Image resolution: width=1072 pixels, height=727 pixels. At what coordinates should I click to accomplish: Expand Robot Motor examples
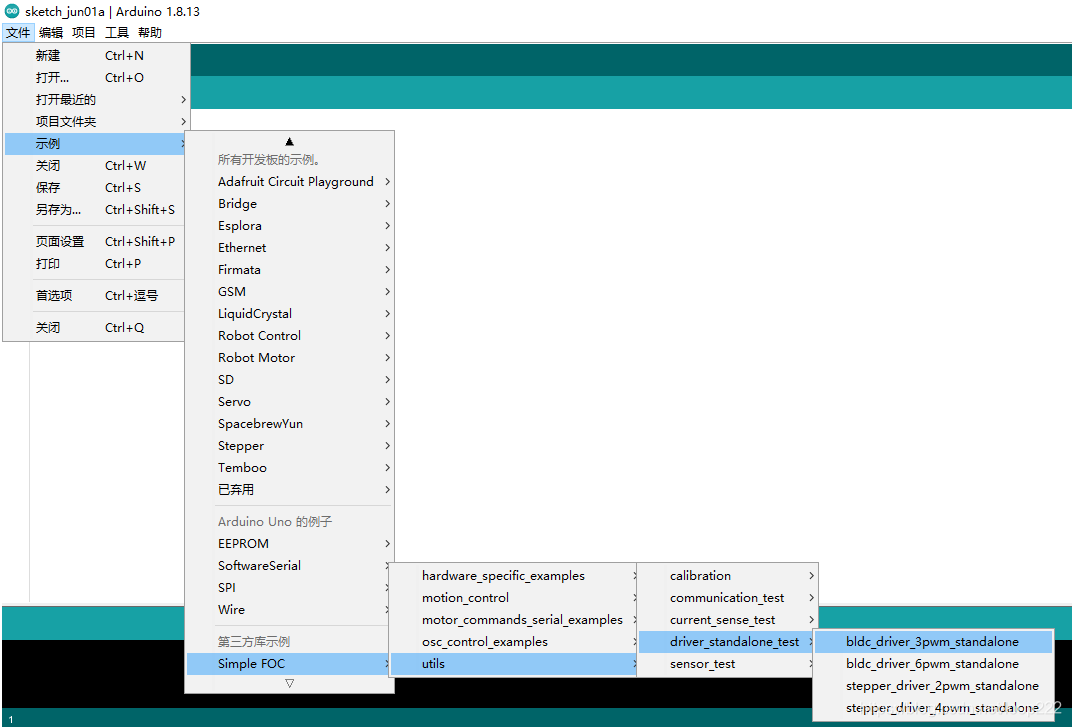click(x=289, y=357)
